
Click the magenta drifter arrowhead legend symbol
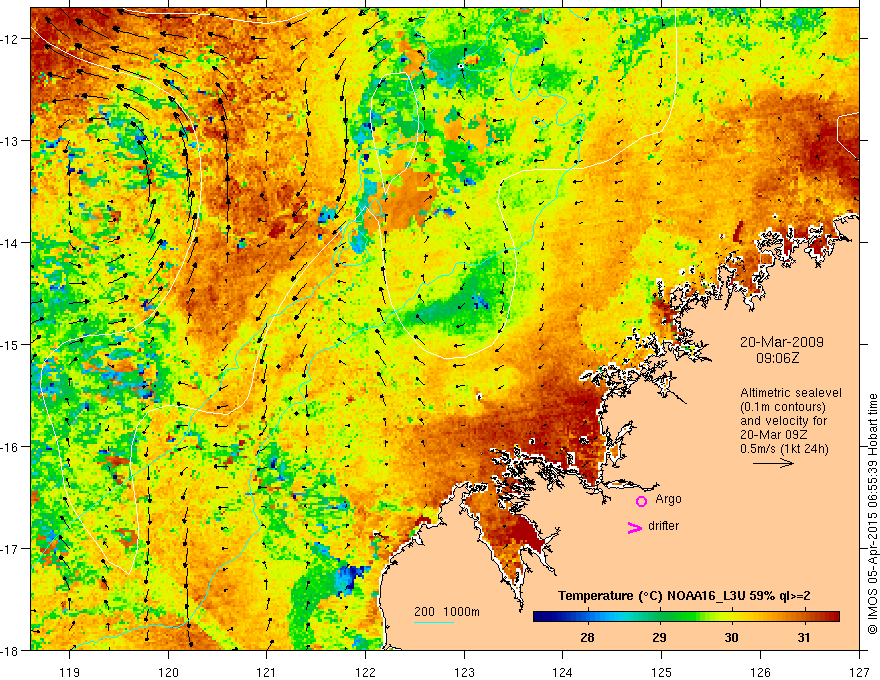635,527
